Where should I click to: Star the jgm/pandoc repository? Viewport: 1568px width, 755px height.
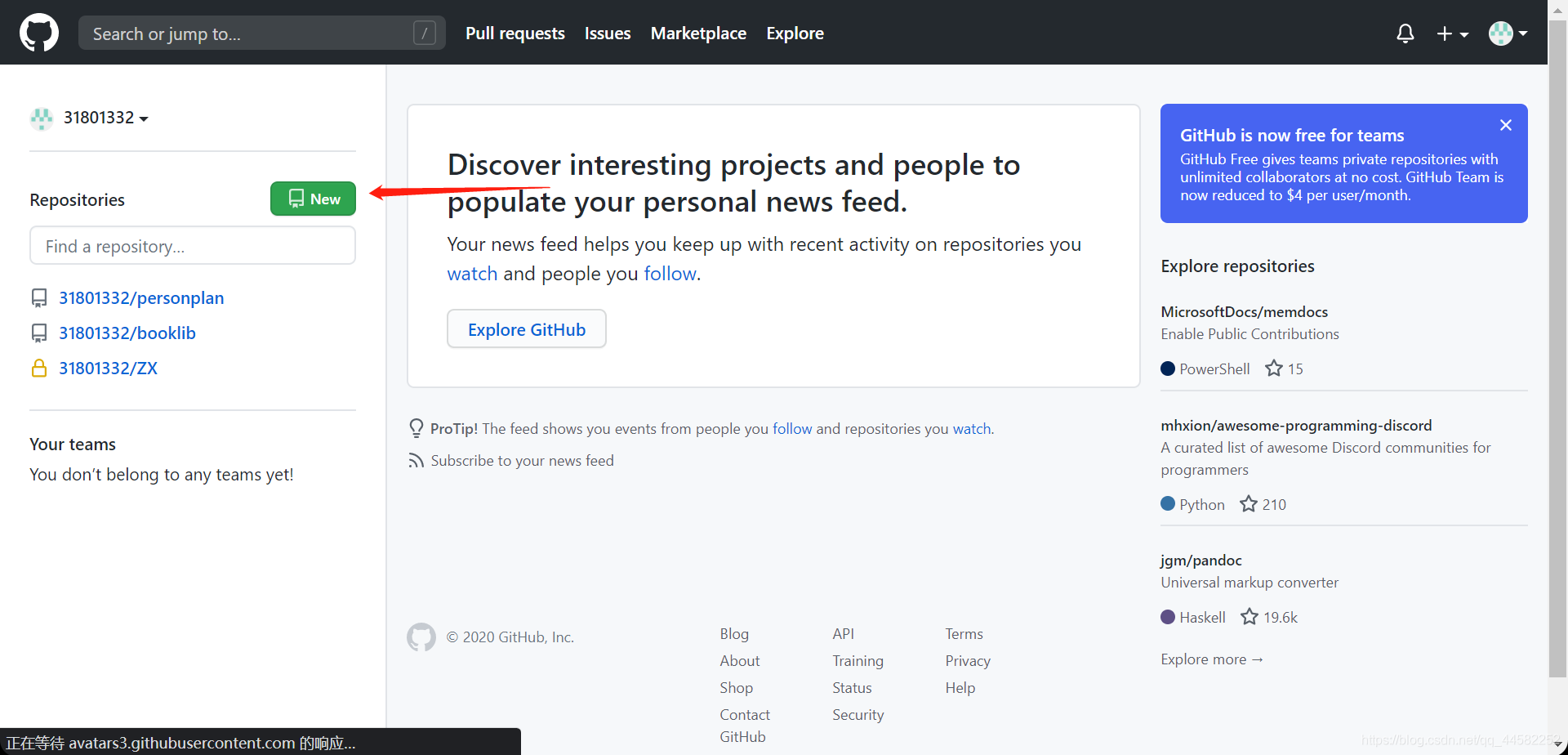(1249, 617)
